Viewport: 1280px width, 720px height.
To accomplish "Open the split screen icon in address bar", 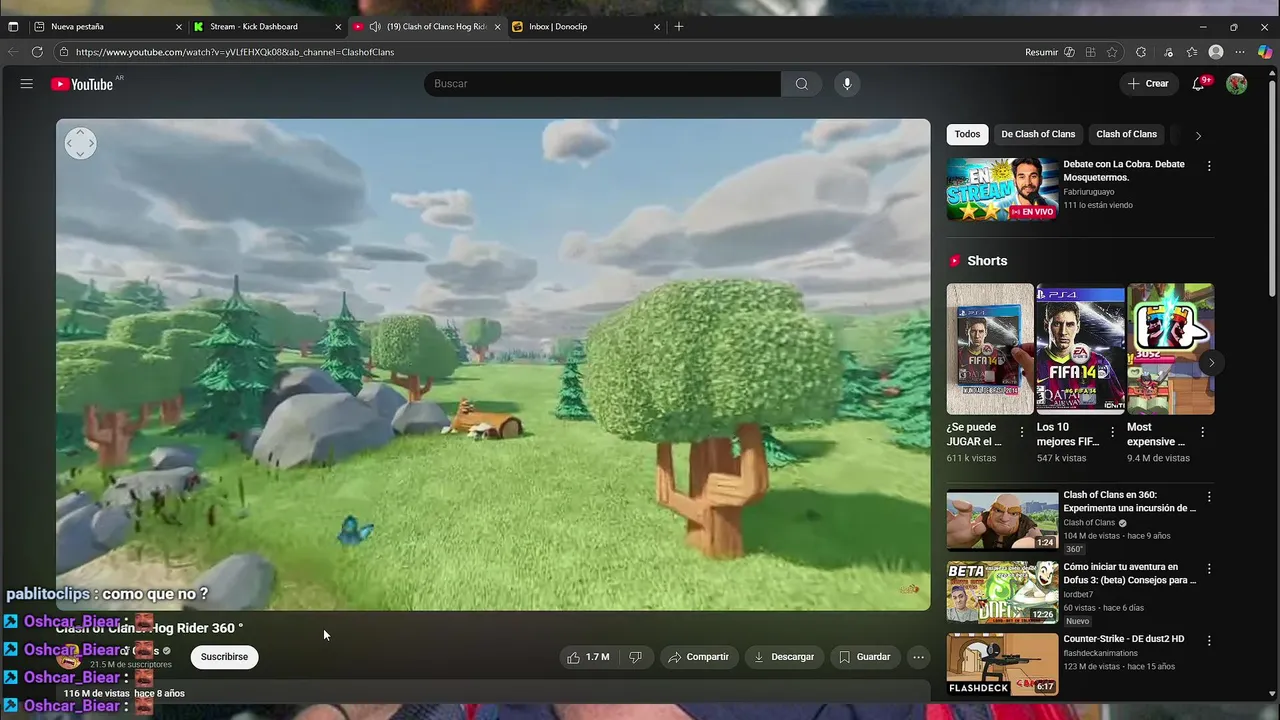I will pos(1090,52).
